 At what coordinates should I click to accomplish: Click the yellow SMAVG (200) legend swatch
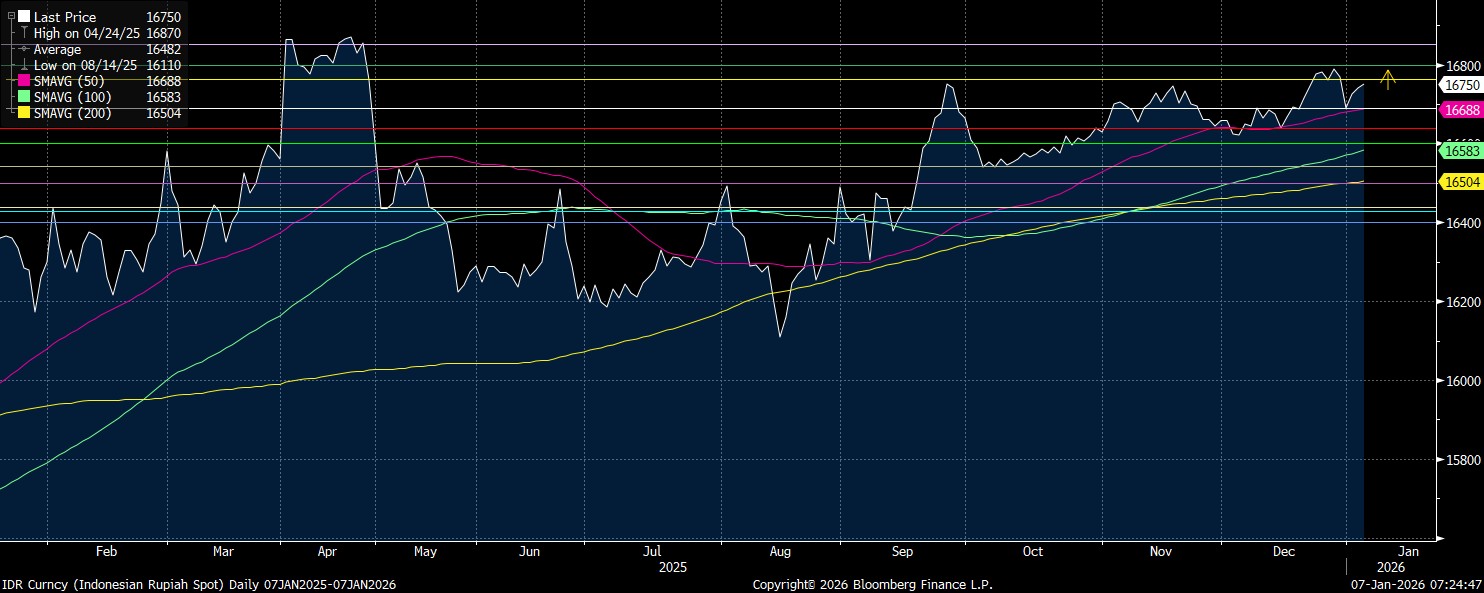(24, 113)
